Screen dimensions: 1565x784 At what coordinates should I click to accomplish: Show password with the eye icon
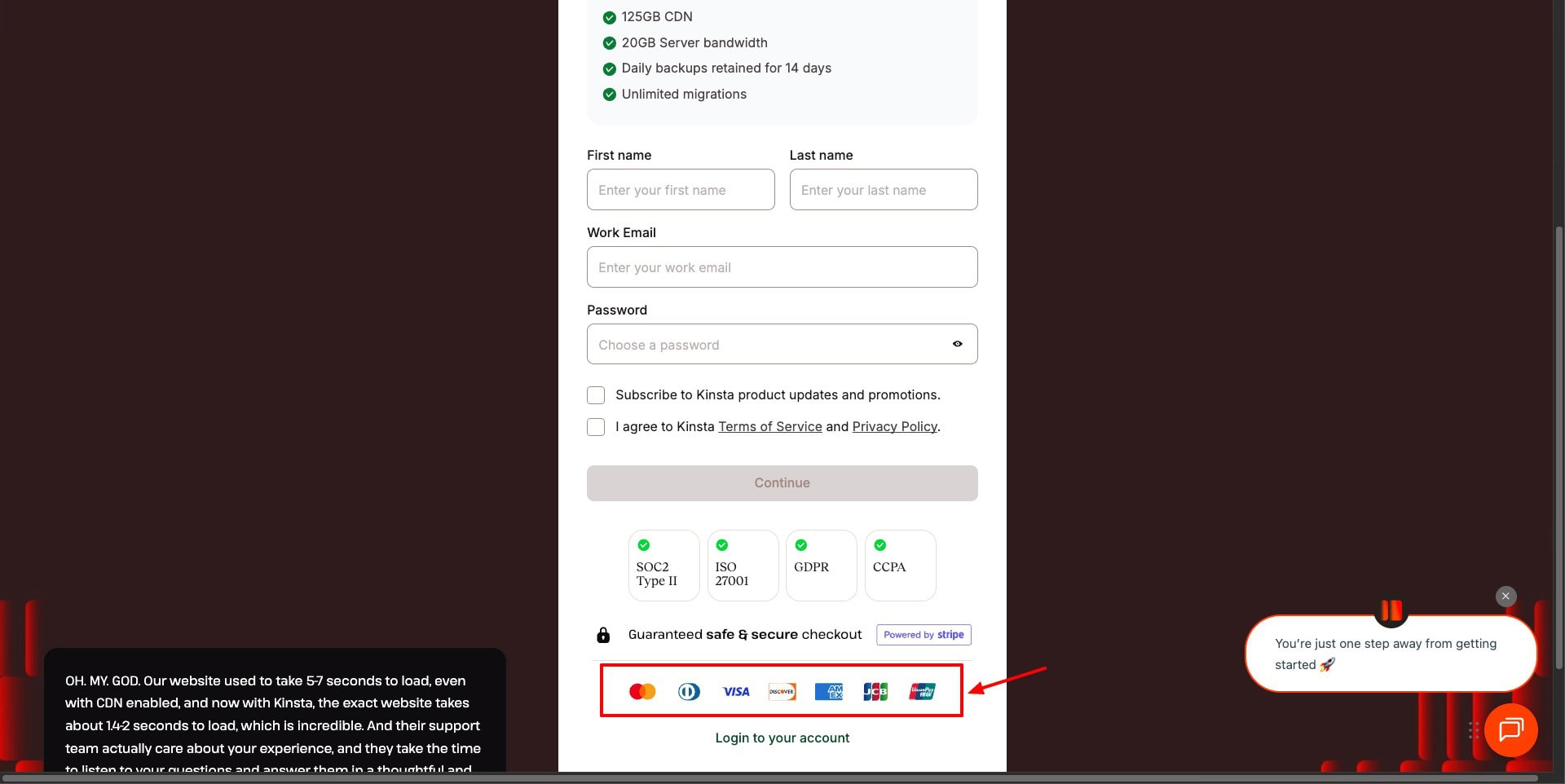point(958,344)
